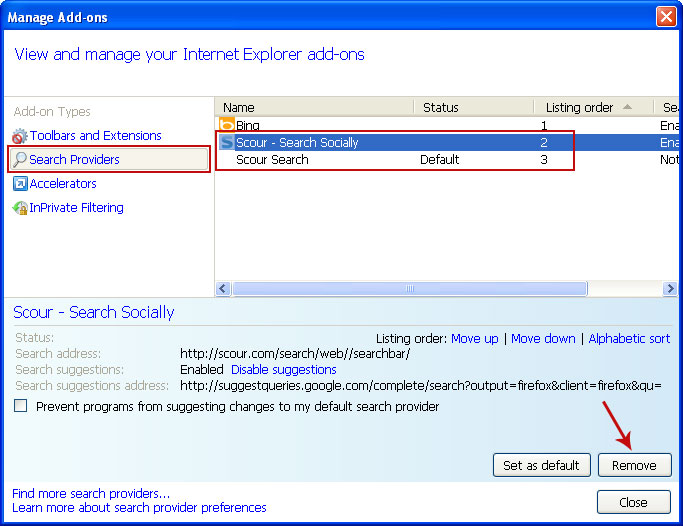Click the Set as default button
Image resolution: width=683 pixels, height=526 pixels.
[541, 465]
